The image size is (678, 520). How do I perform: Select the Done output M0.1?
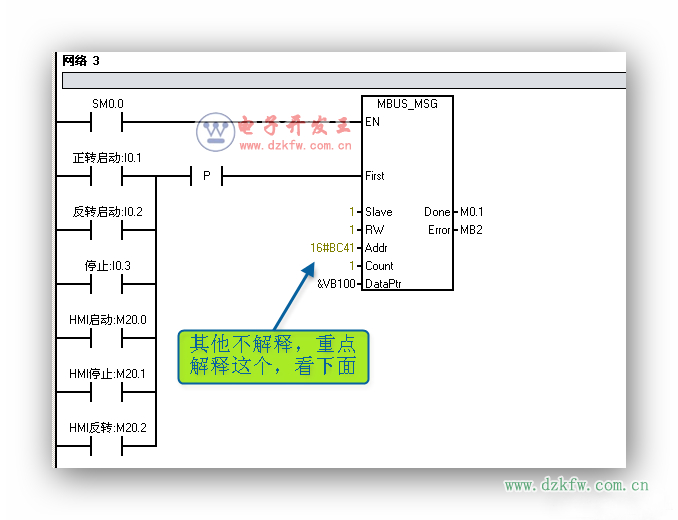click(470, 212)
